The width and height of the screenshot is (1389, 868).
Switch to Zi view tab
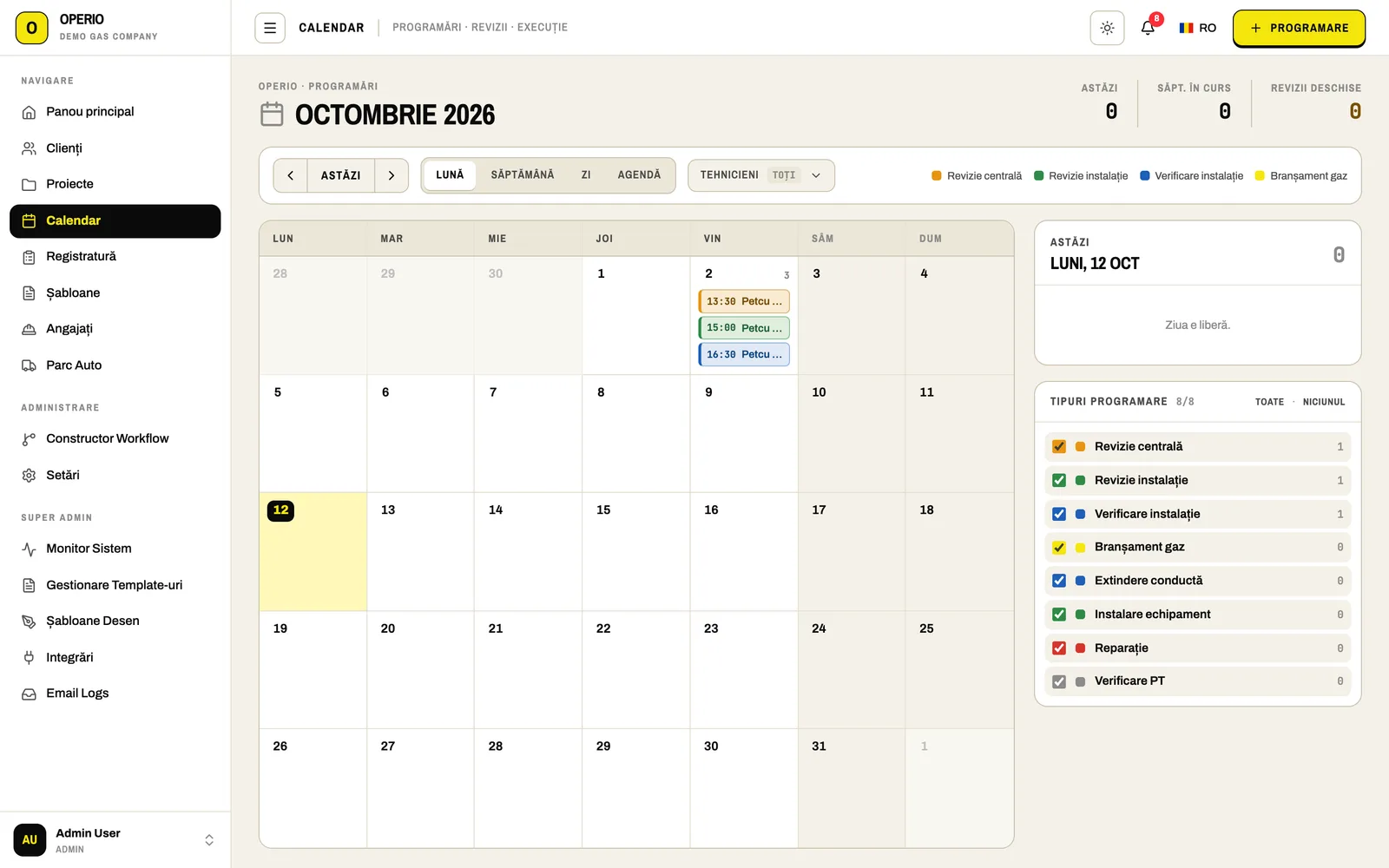coord(586,175)
